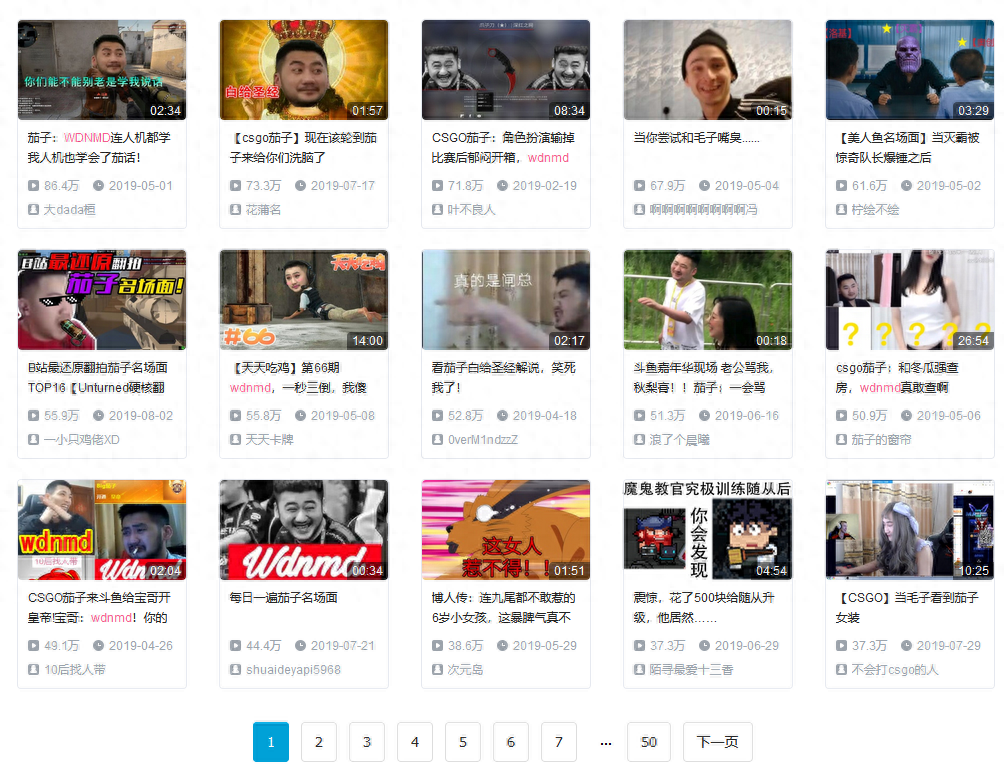Open the 白给圣经 video thumbnail

tap(304, 70)
